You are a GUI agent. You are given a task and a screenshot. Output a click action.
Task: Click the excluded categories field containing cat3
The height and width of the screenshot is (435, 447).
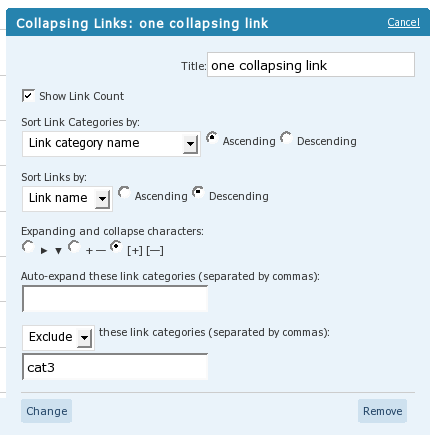click(x=115, y=367)
